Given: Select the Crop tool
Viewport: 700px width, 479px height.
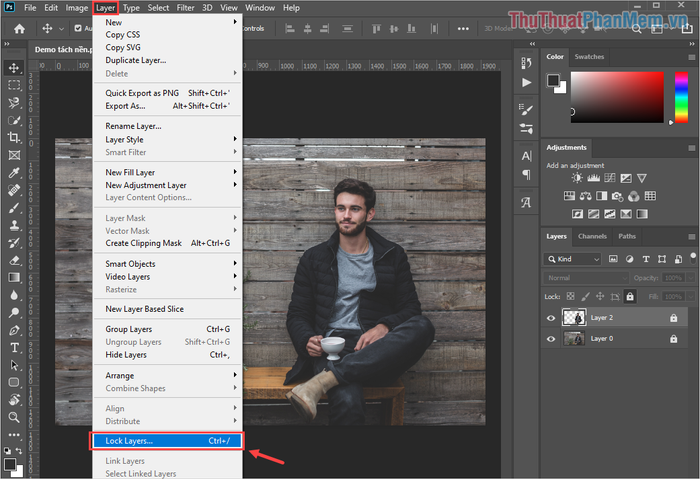Looking at the screenshot, I should [14, 137].
